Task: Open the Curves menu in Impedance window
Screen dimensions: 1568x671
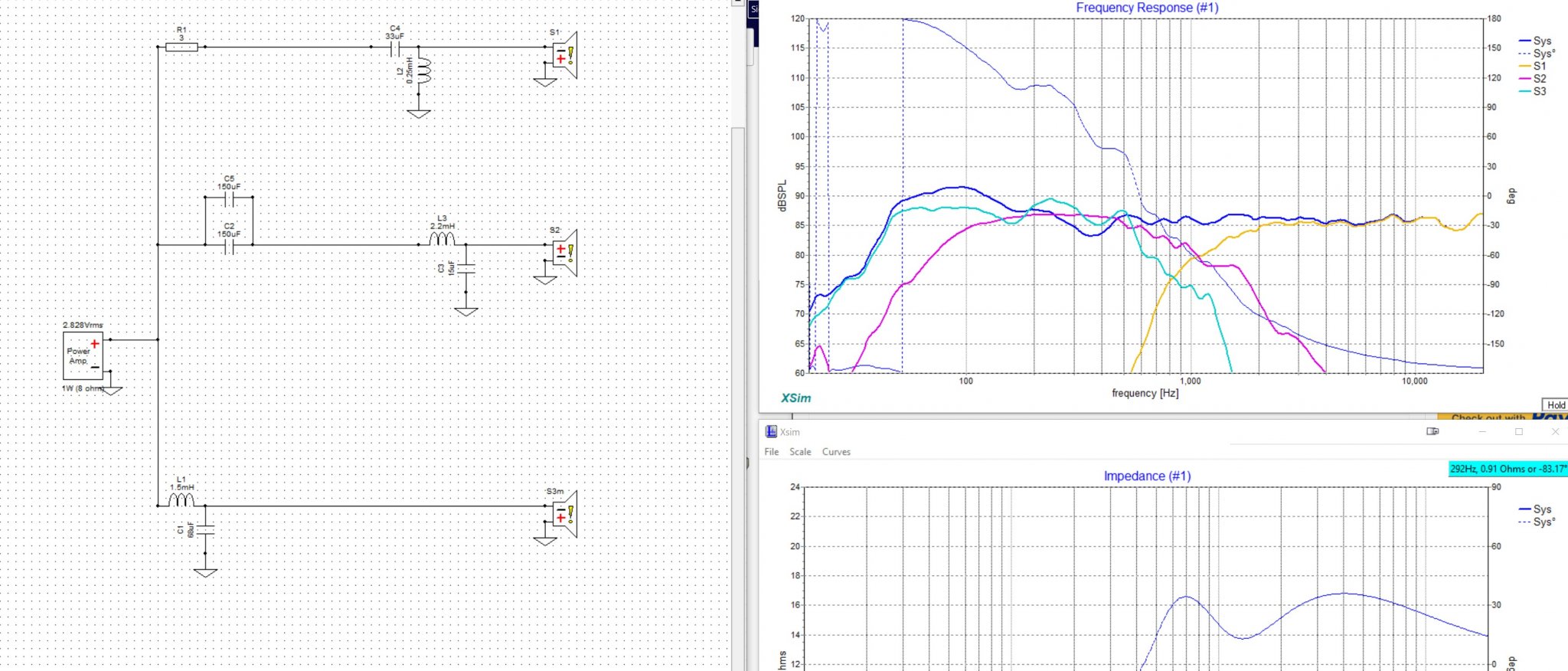Action: [836, 452]
